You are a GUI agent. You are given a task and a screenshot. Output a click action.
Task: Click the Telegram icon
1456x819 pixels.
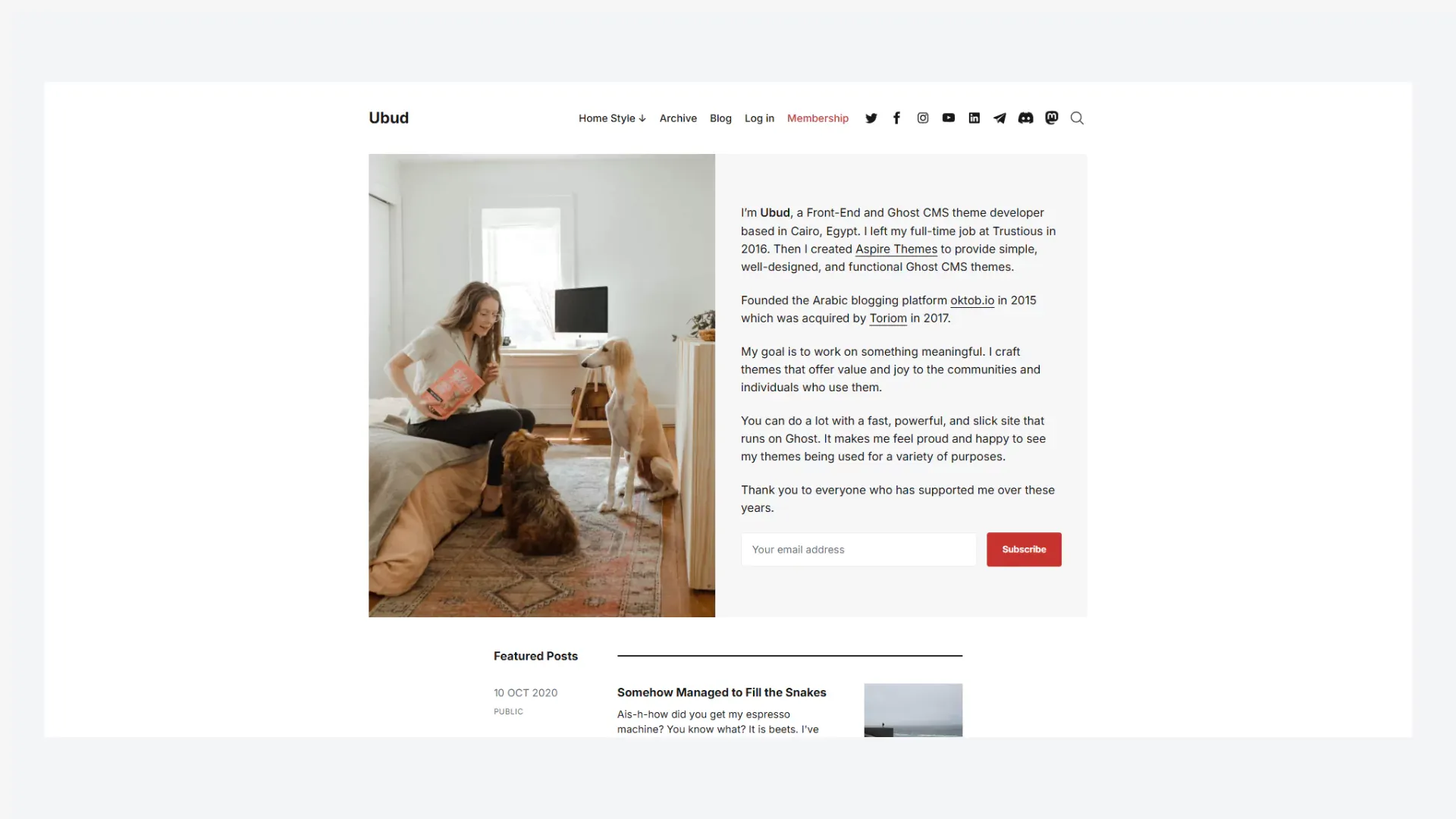(x=999, y=118)
